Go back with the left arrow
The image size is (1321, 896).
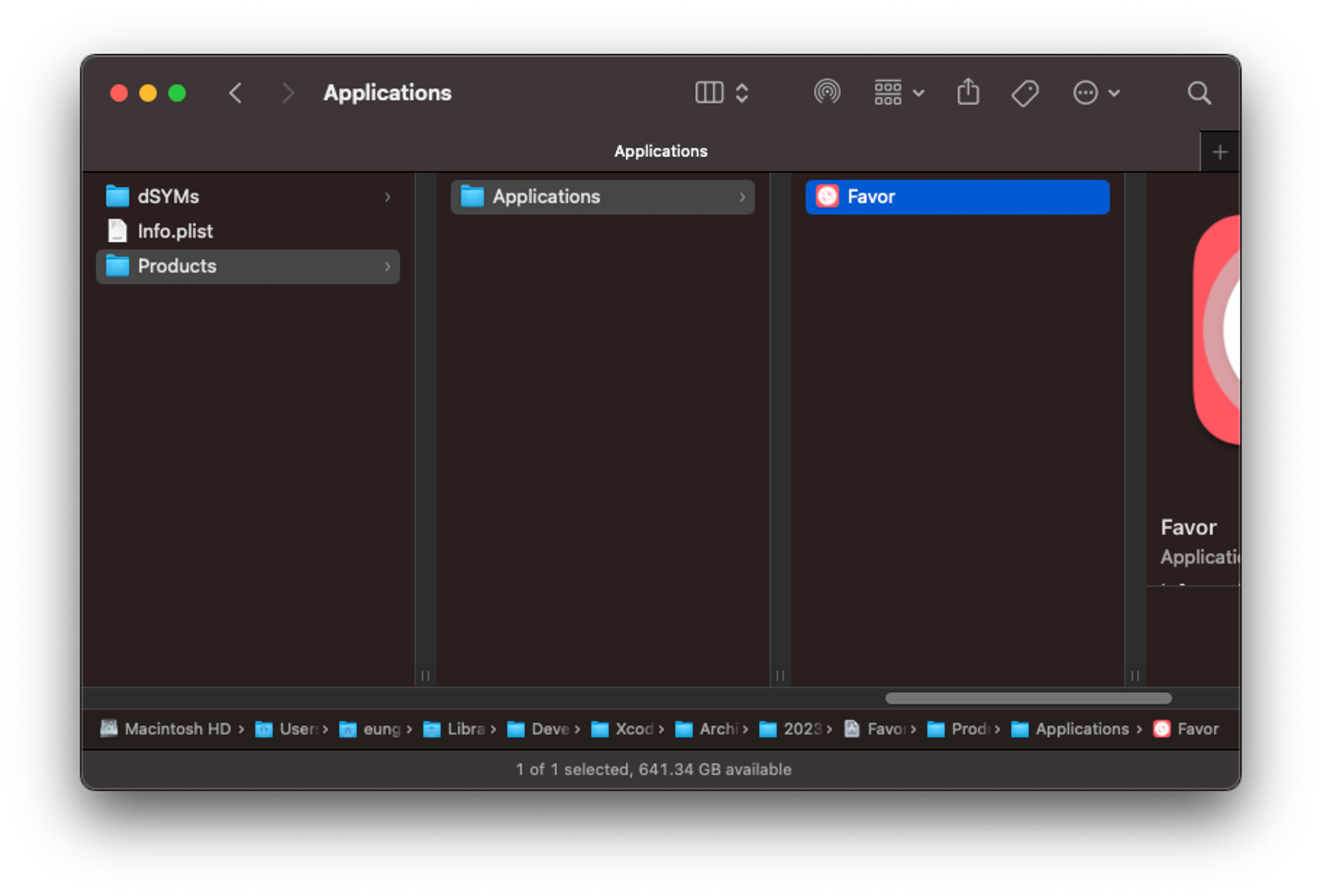coord(236,93)
